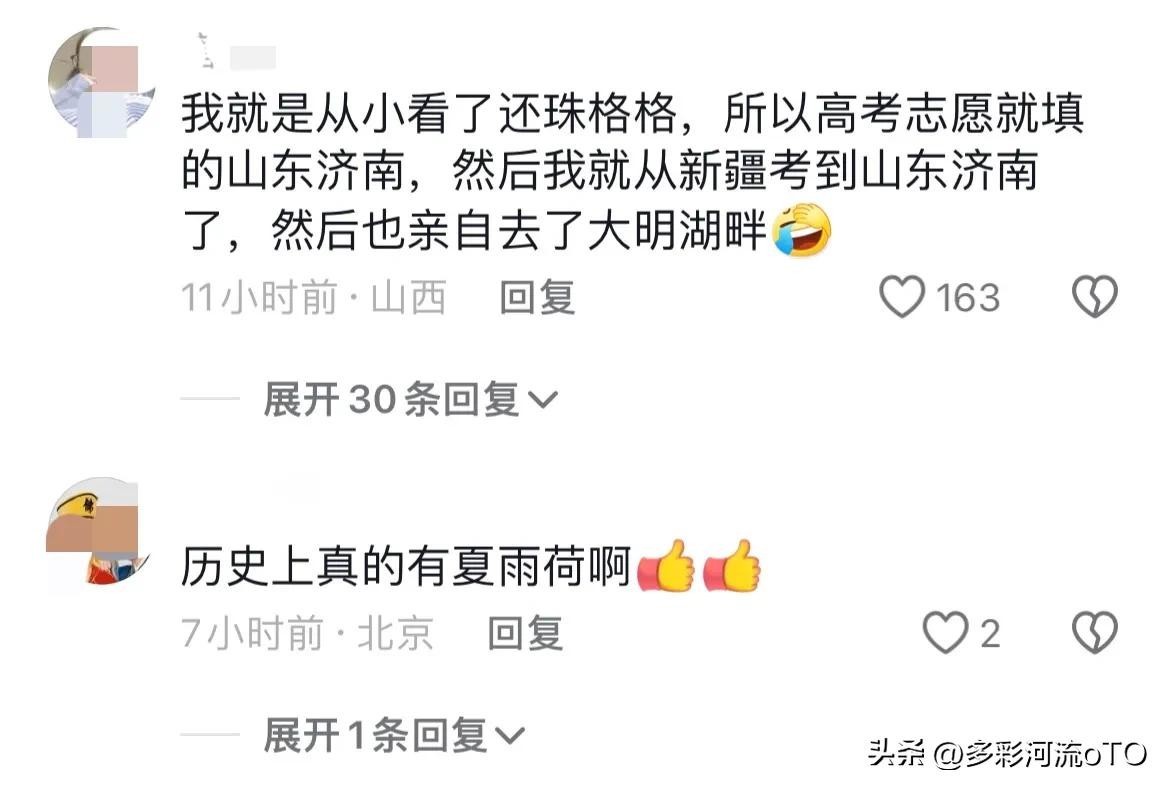Viewport: 1170px width, 790px height.
Task: Like the 夏雨荷 comment with 2 likes
Action: (946, 633)
